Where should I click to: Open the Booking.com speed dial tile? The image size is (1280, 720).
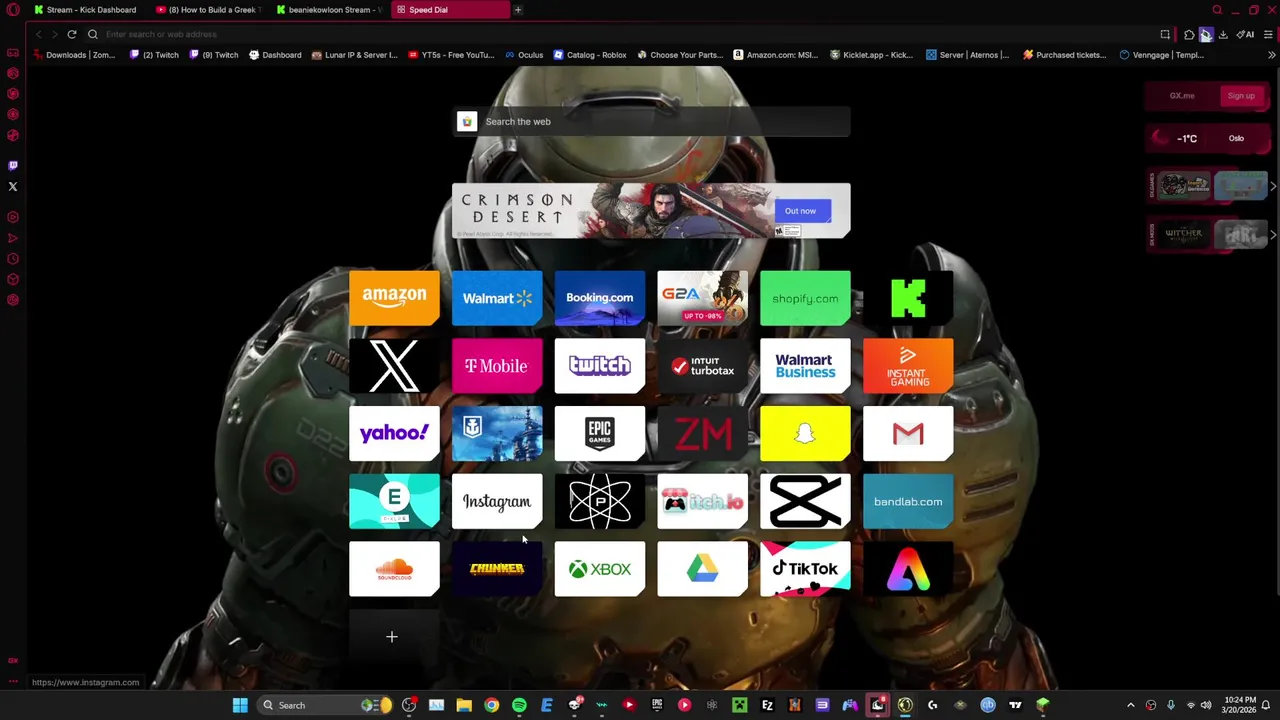pos(600,298)
